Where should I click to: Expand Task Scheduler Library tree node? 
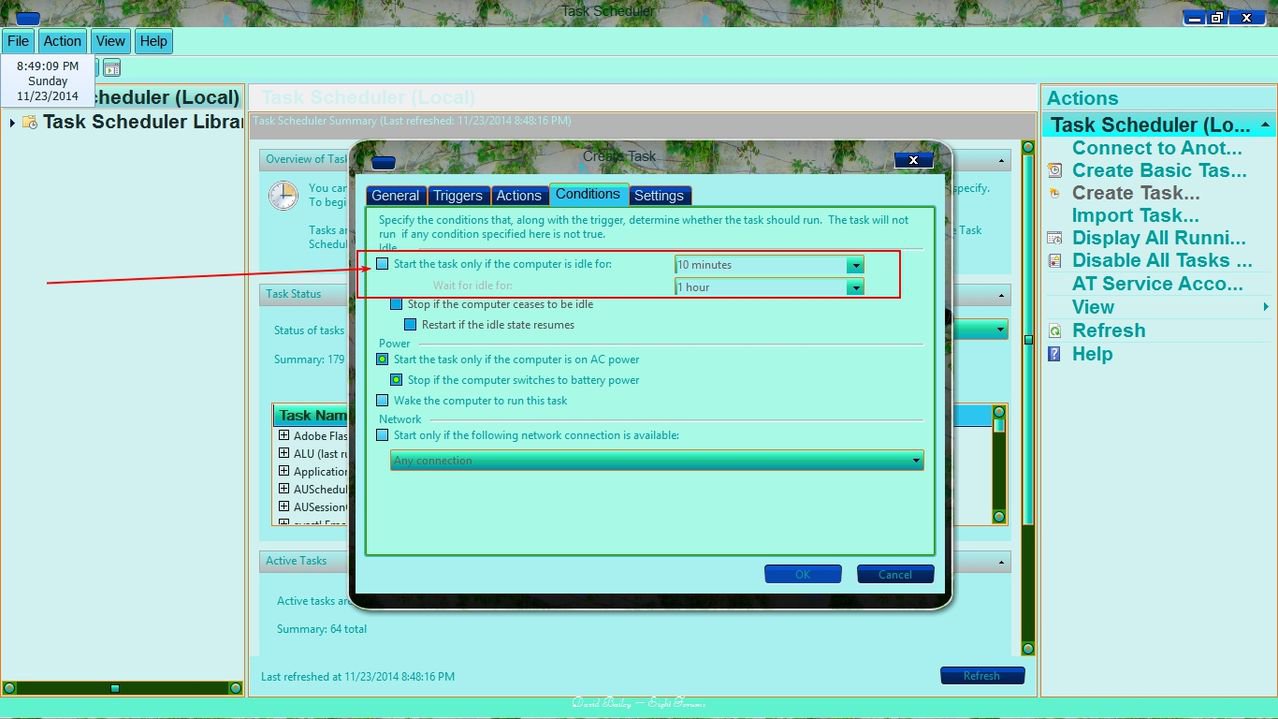click(x=12, y=123)
